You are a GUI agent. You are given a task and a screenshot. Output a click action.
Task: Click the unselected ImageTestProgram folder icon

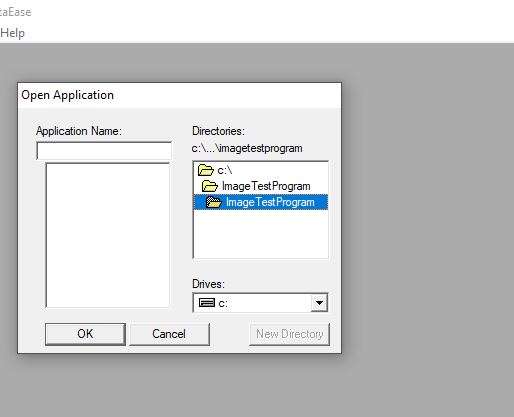(x=210, y=186)
